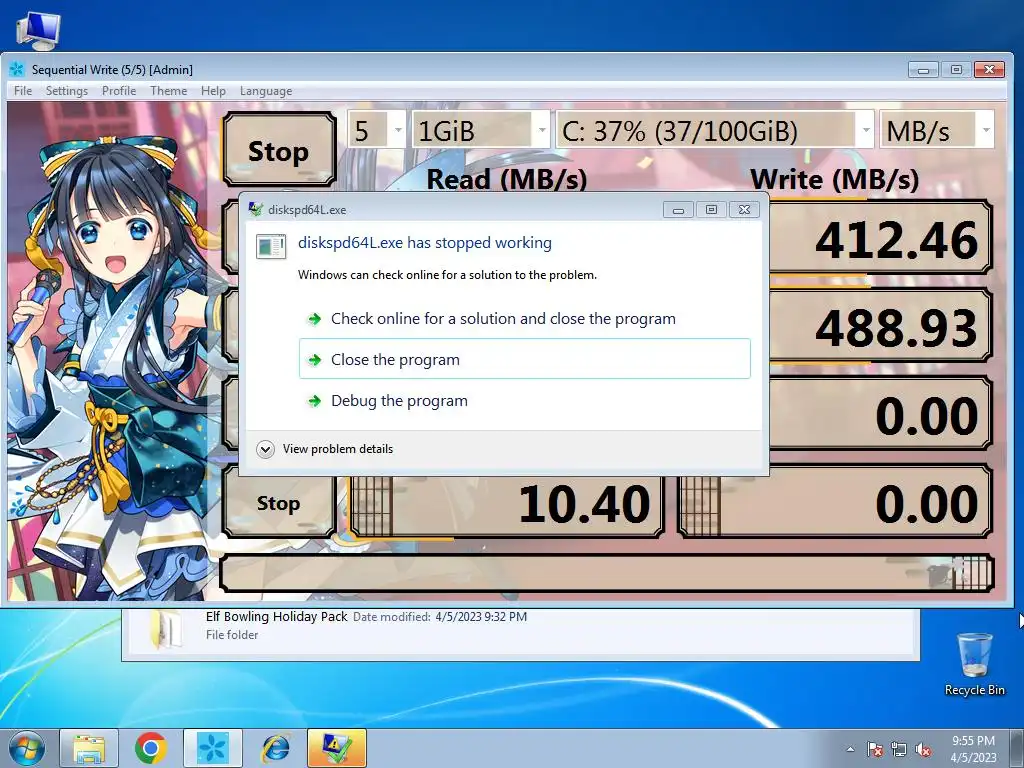Click the empty comment field at bottom

(606, 573)
